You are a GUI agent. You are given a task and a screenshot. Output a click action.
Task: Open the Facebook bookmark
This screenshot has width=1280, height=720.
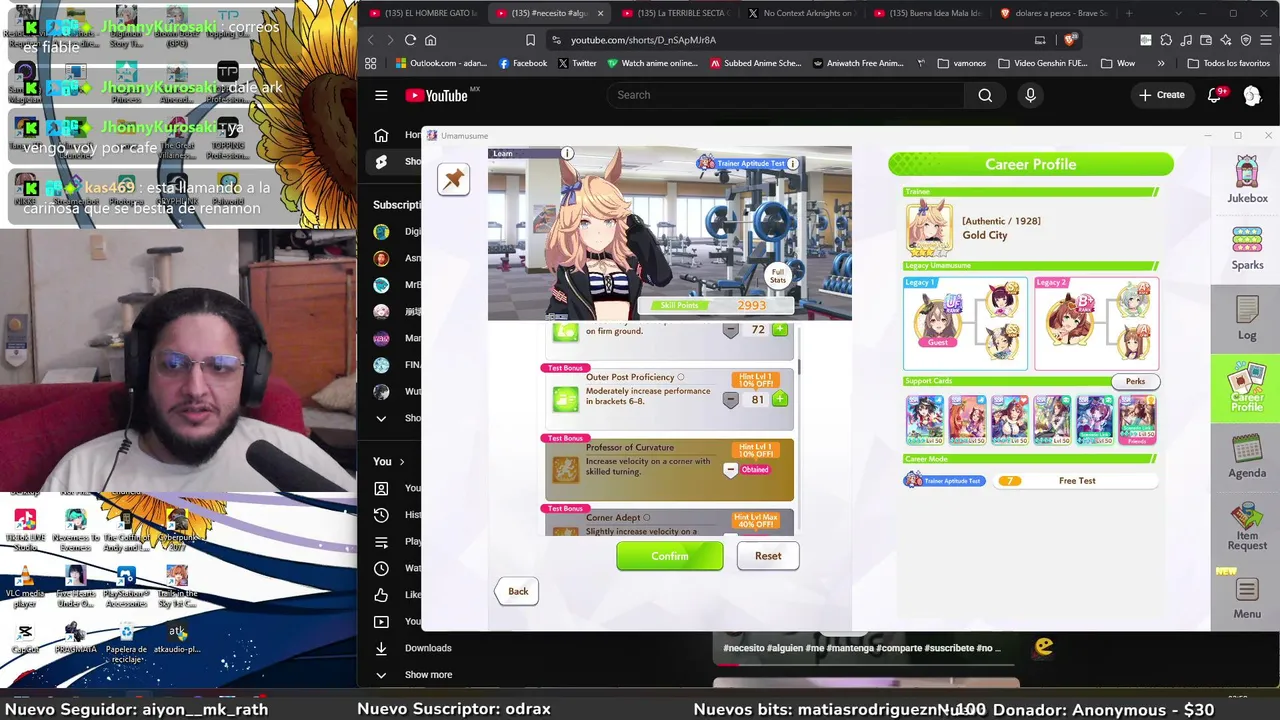click(x=522, y=63)
